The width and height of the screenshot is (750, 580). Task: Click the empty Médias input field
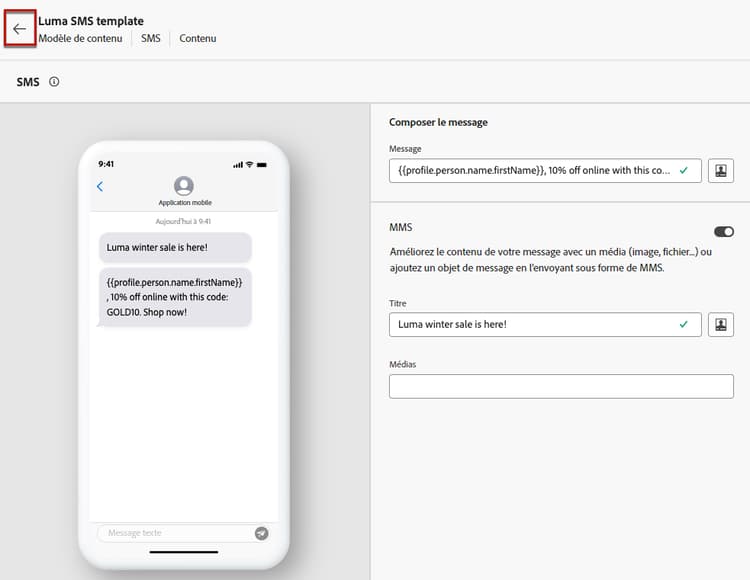[561, 386]
